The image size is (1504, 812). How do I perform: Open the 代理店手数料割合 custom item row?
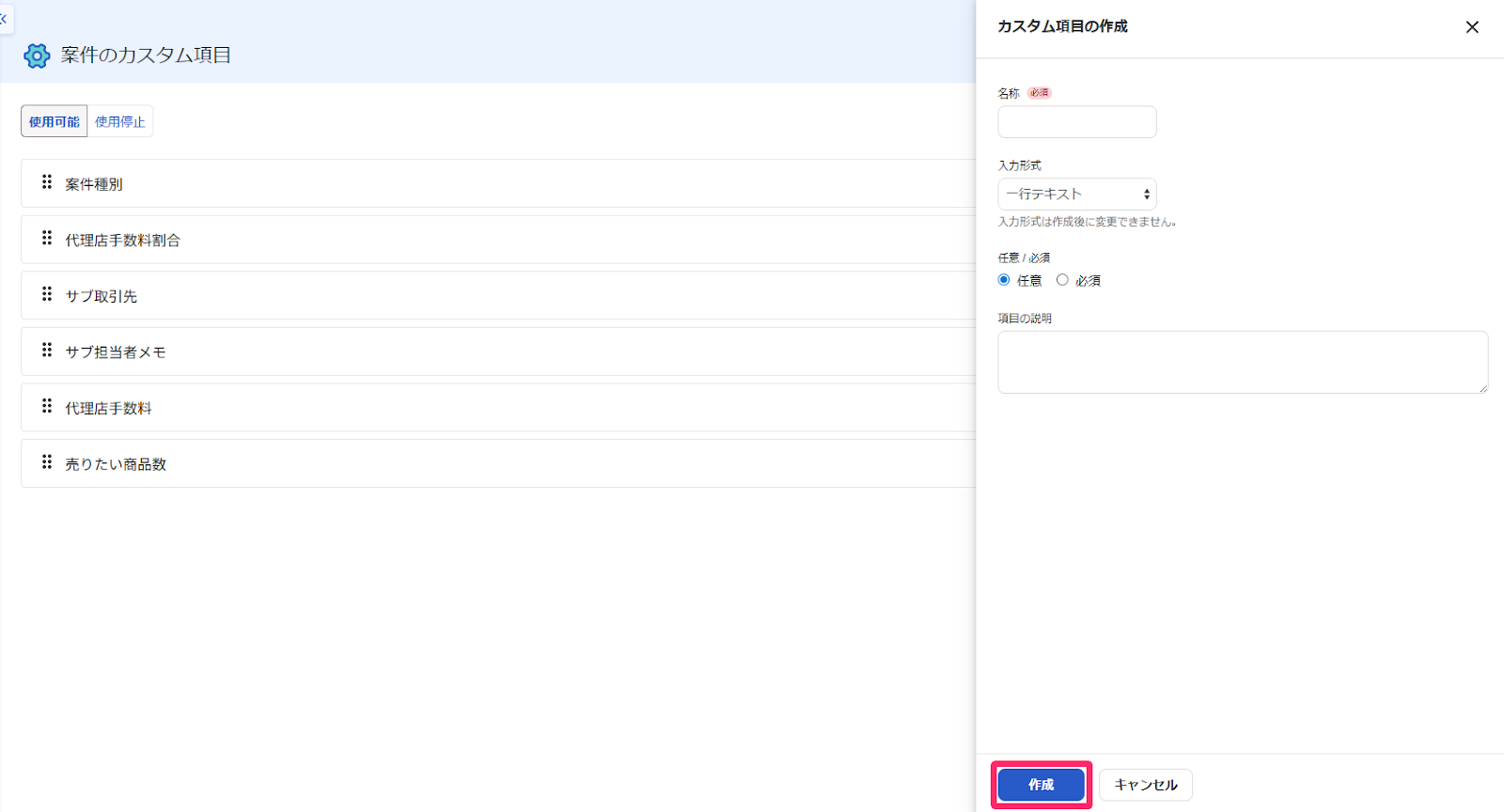(498, 240)
